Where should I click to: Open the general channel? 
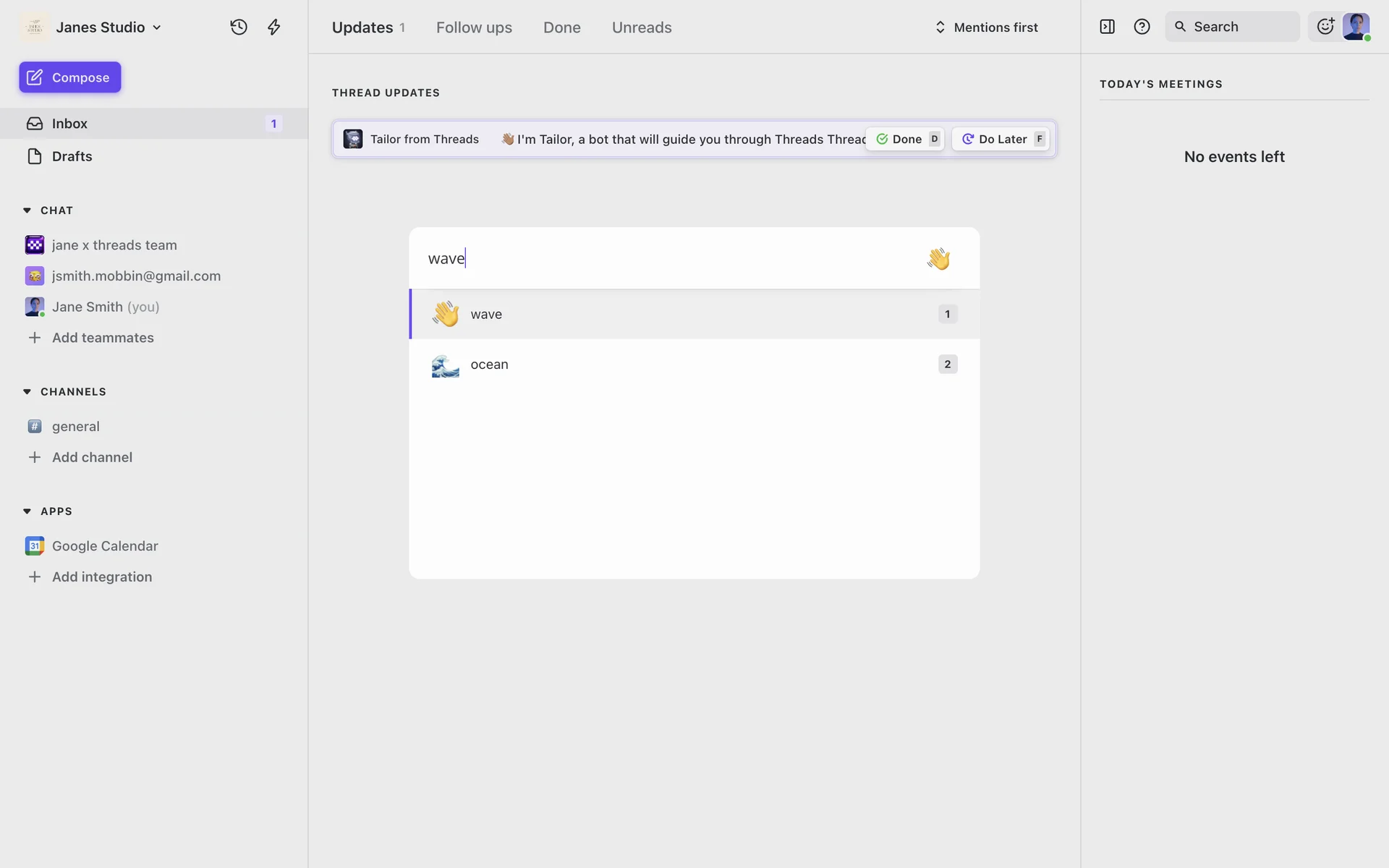pos(76,427)
